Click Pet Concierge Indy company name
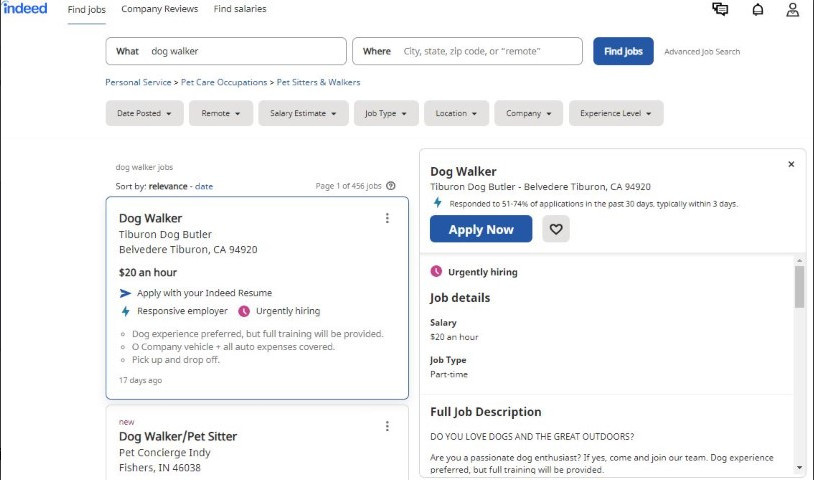 point(165,452)
